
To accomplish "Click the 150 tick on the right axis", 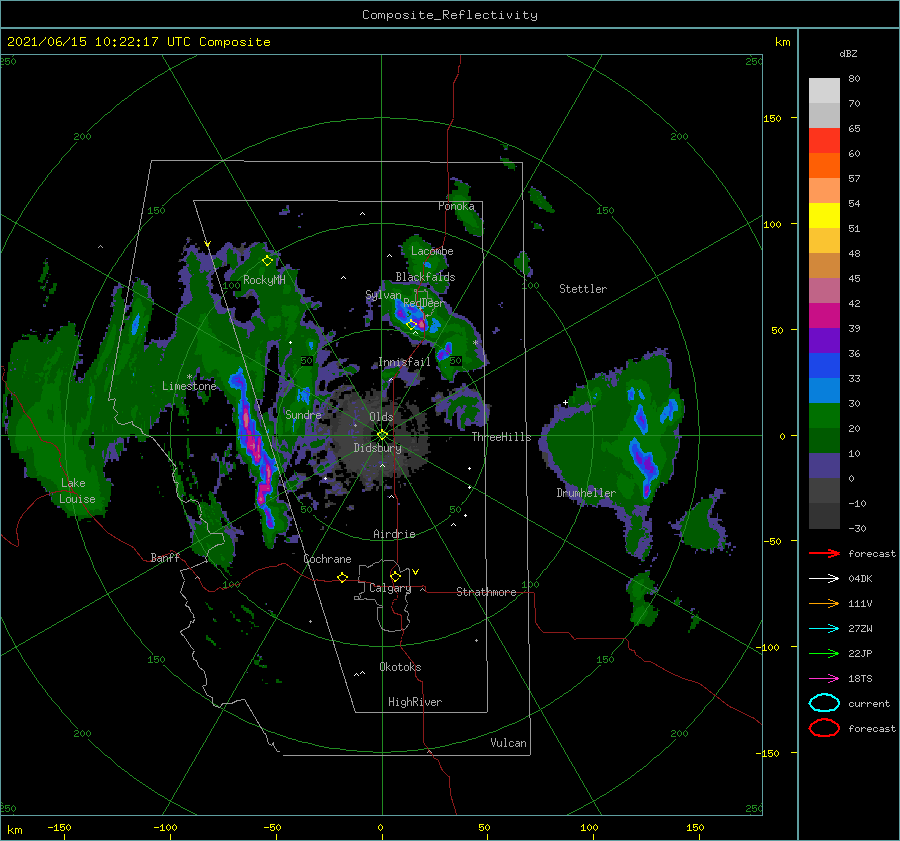I will coord(772,118).
